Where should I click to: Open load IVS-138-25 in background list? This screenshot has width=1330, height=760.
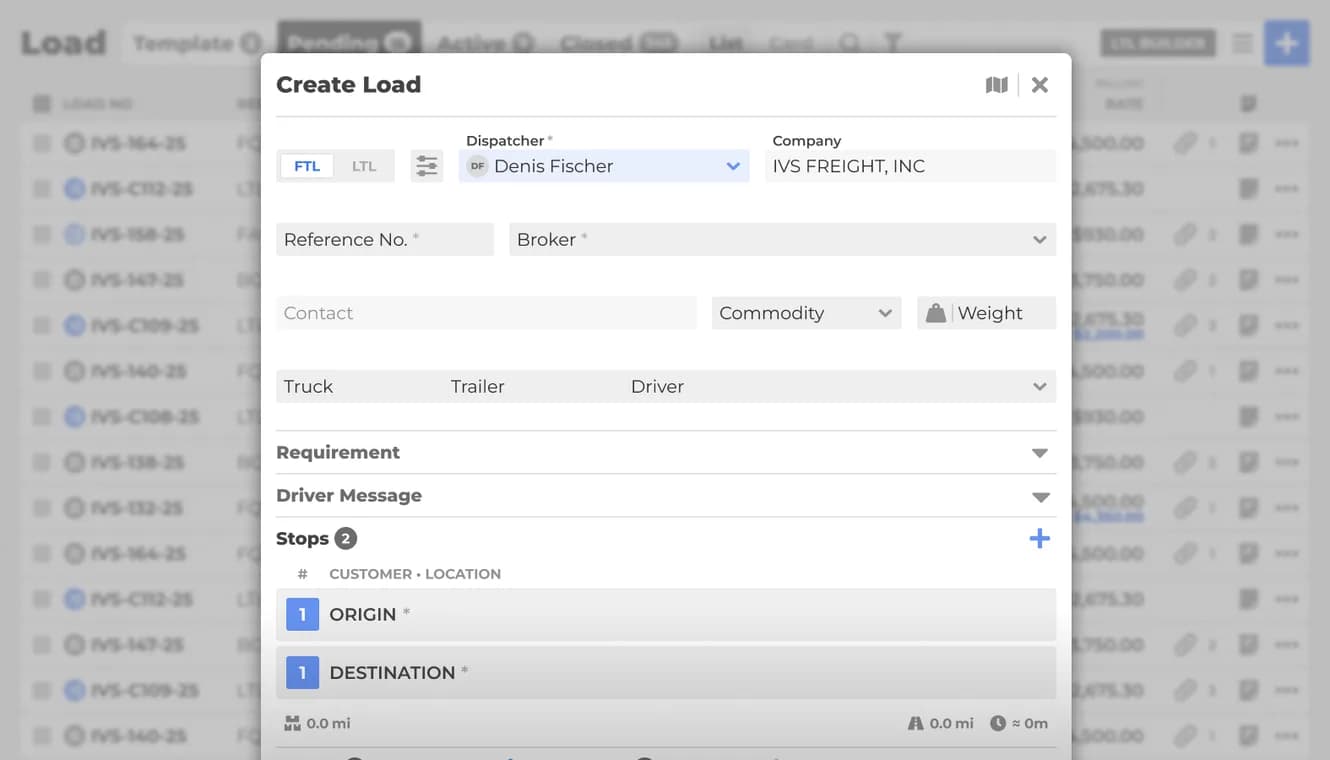coord(137,462)
